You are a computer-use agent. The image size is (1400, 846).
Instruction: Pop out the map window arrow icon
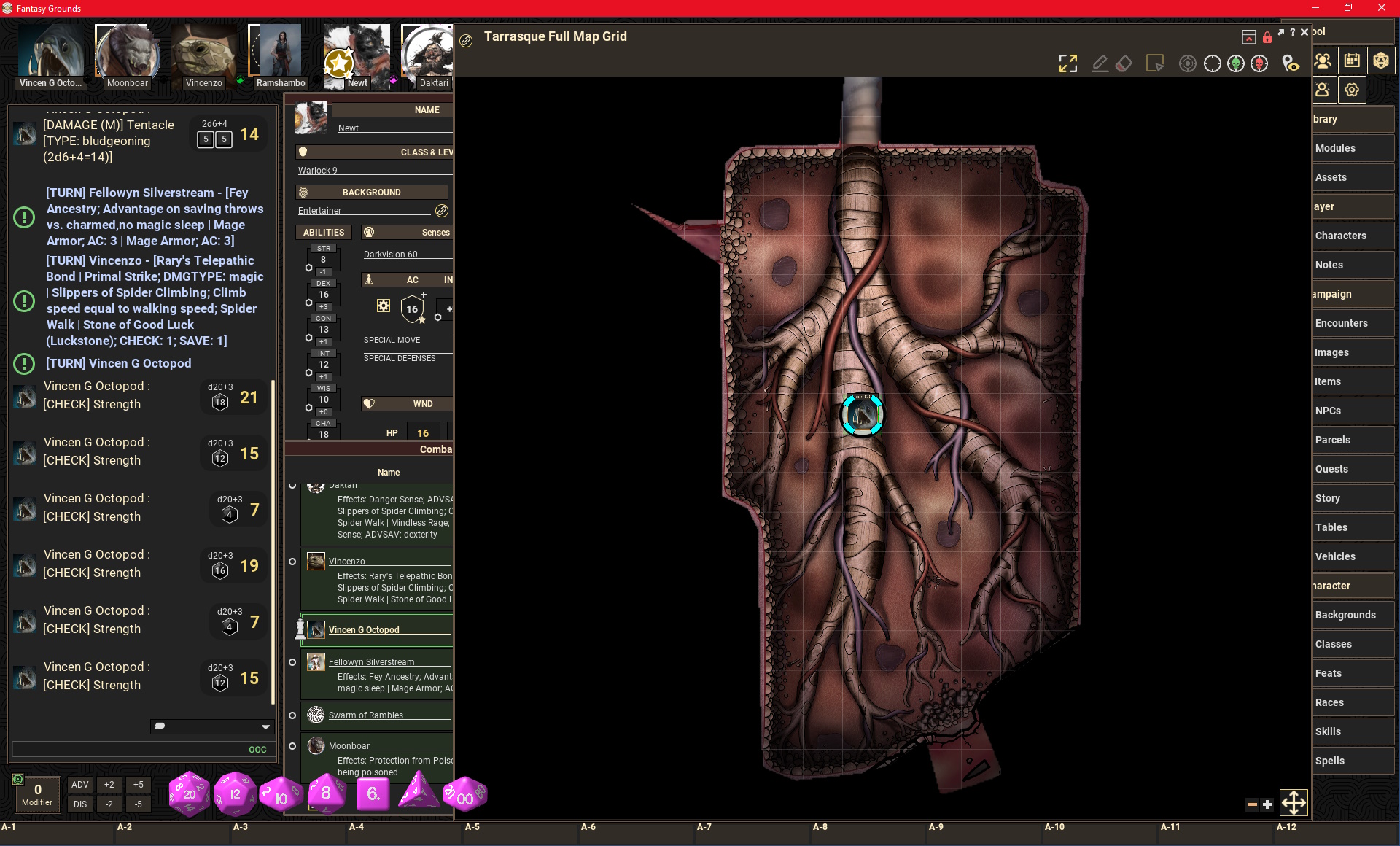tap(1281, 32)
